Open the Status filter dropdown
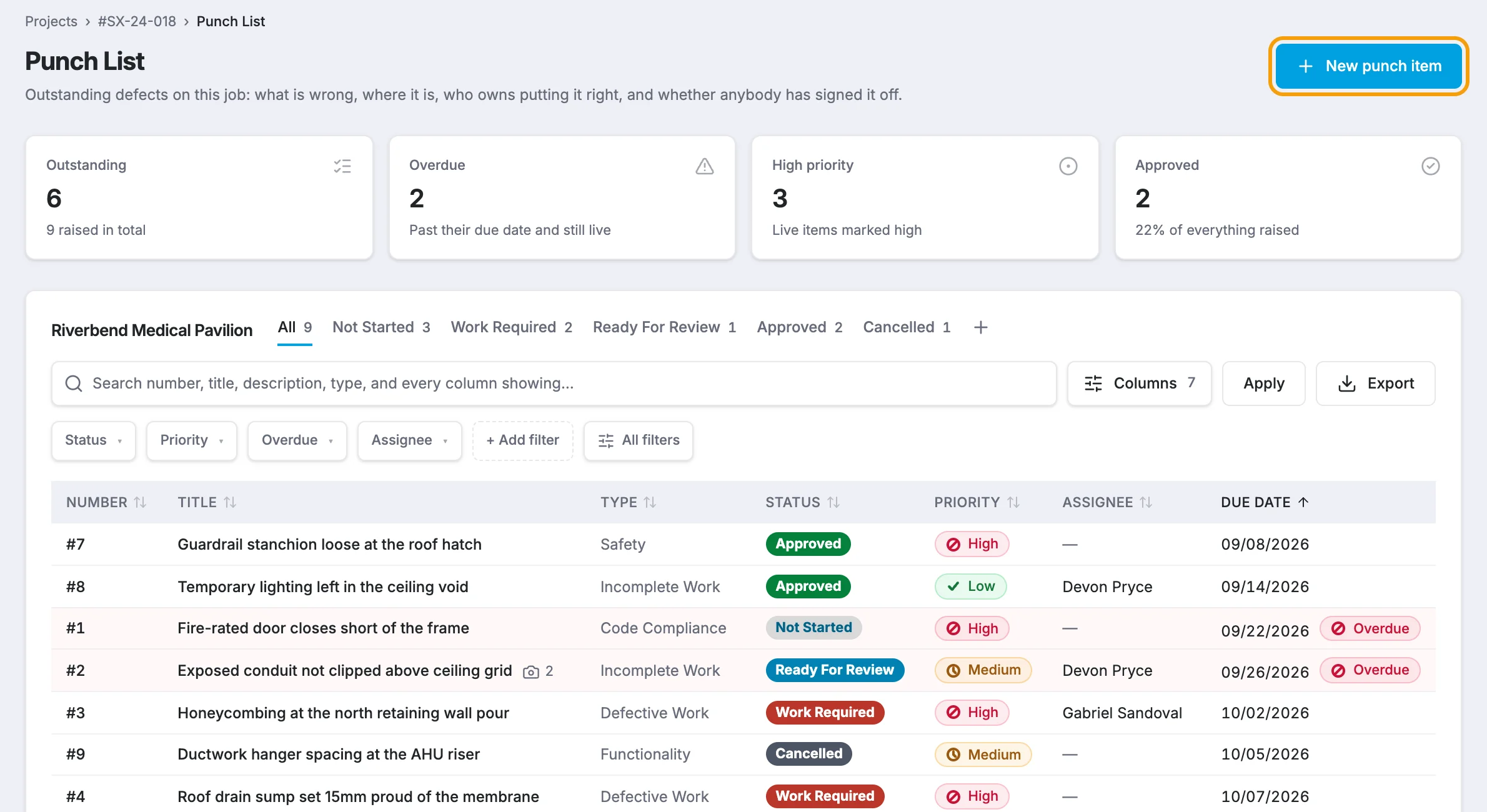The height and width of the screenshot is (812, 1487). (x=94, y=440)
